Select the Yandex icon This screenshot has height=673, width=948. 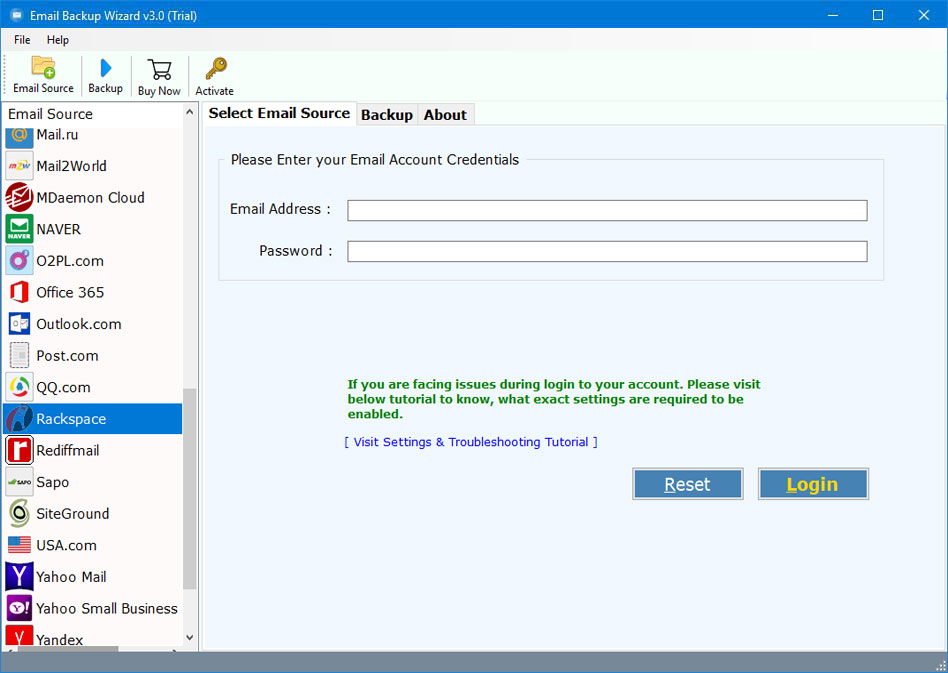19,636
